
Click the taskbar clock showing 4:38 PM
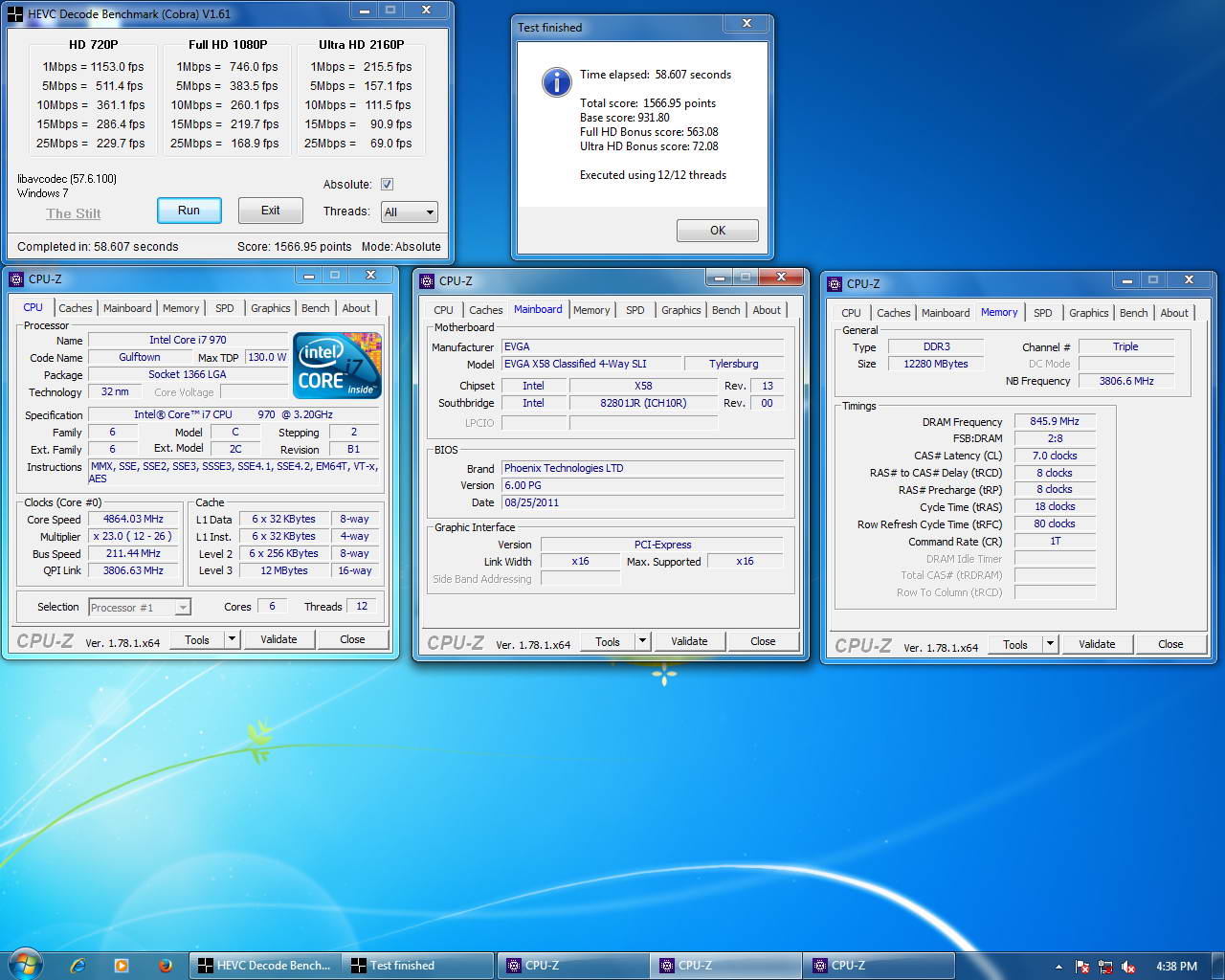1176,967
